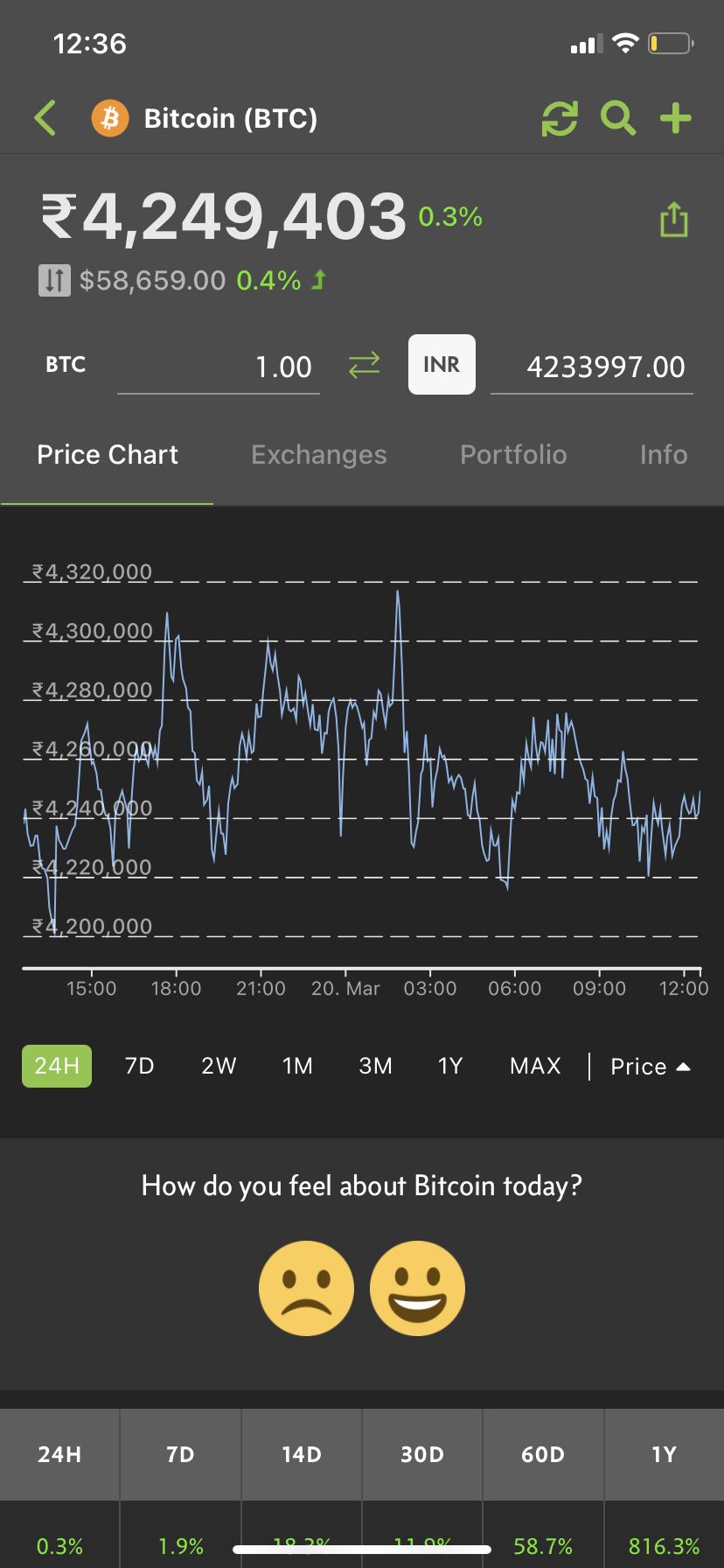Switch to the Info tab
Screen dimensions: 724x1568
pyautogui.click(x=664, y=455)
